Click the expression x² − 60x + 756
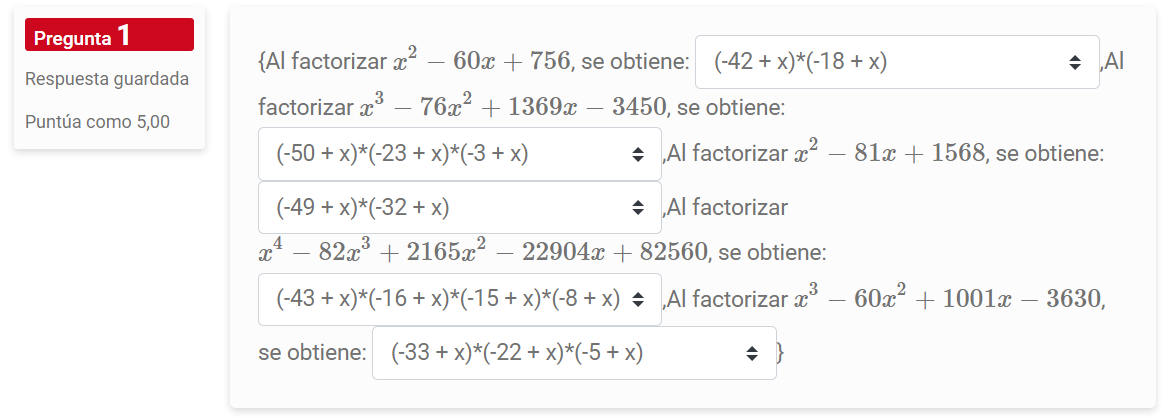This screenshot has width=1162, height=417. point(482,61)
